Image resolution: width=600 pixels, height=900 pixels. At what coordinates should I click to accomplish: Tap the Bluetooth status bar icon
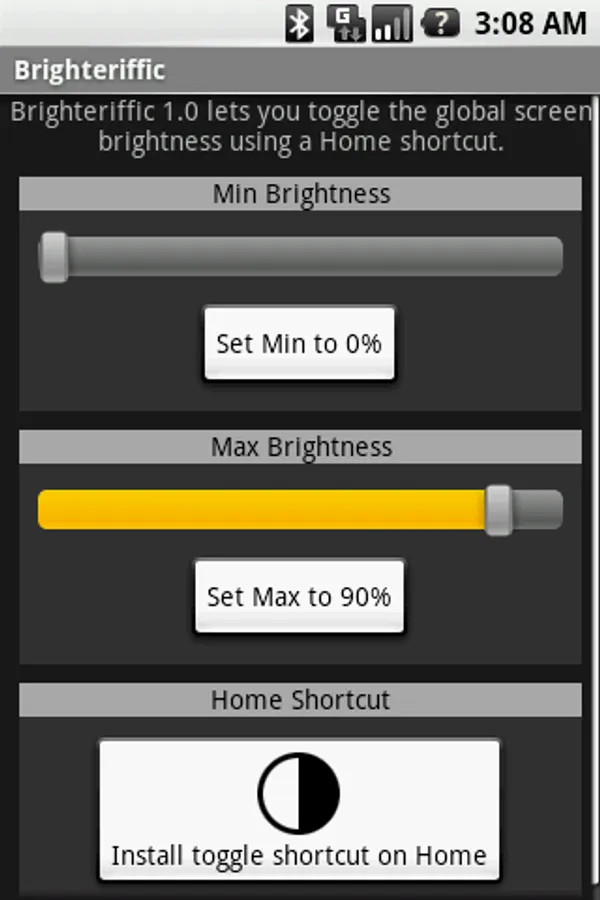click(299, 23)
